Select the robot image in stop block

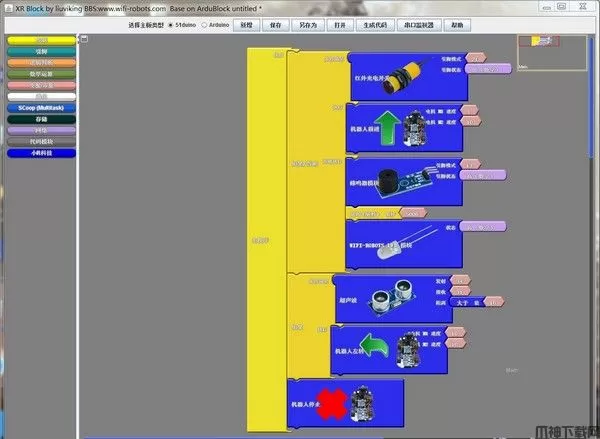(x=362, y=402)
